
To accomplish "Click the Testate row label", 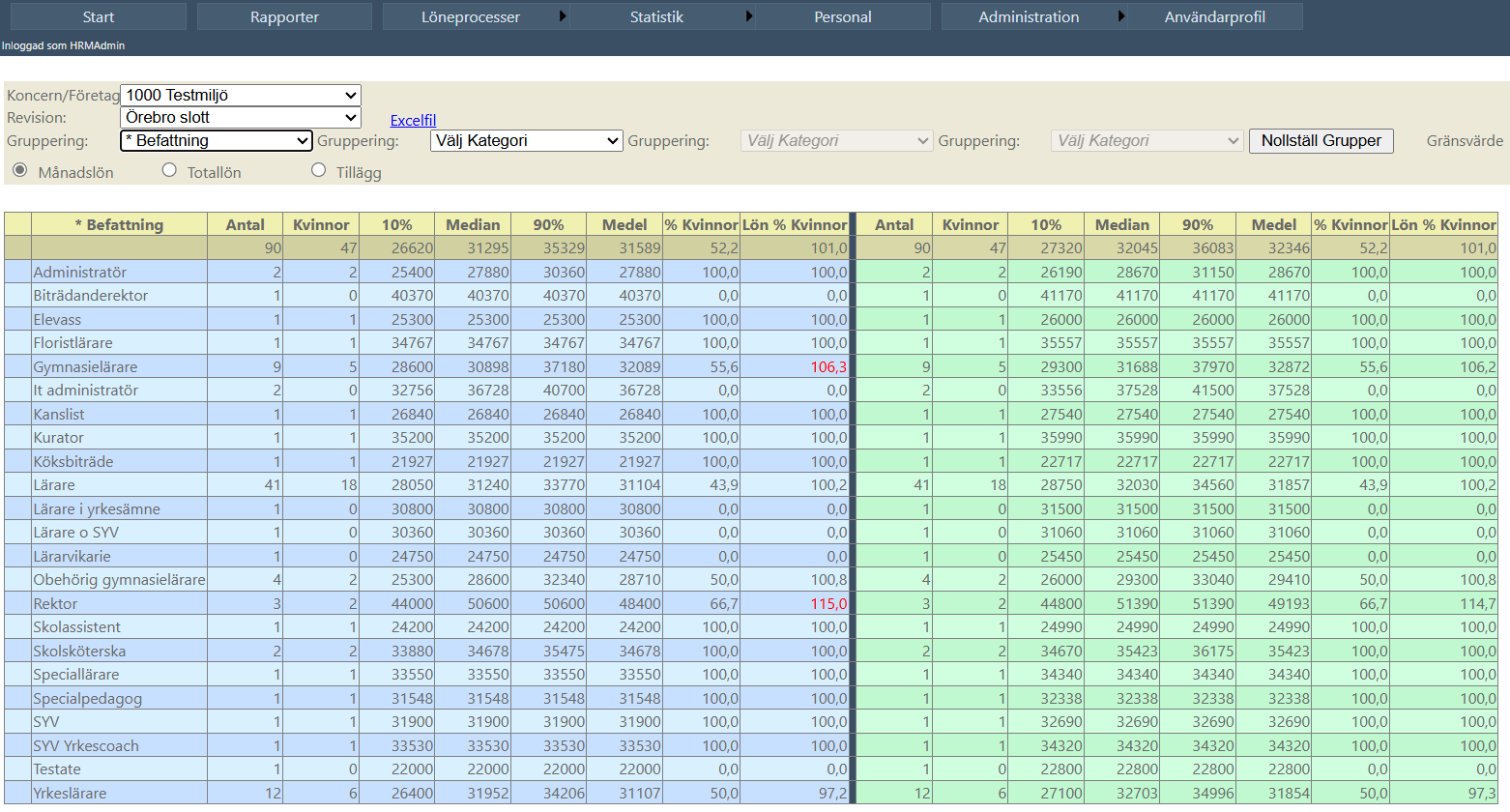I will pyautogui.click(x=57, y=769).
